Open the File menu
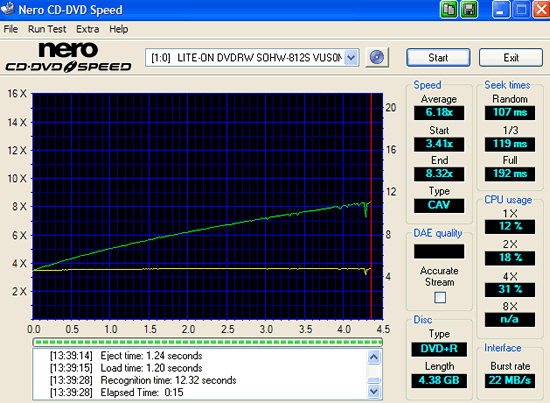This screenshot has height=403, width=550. (11, 29)
